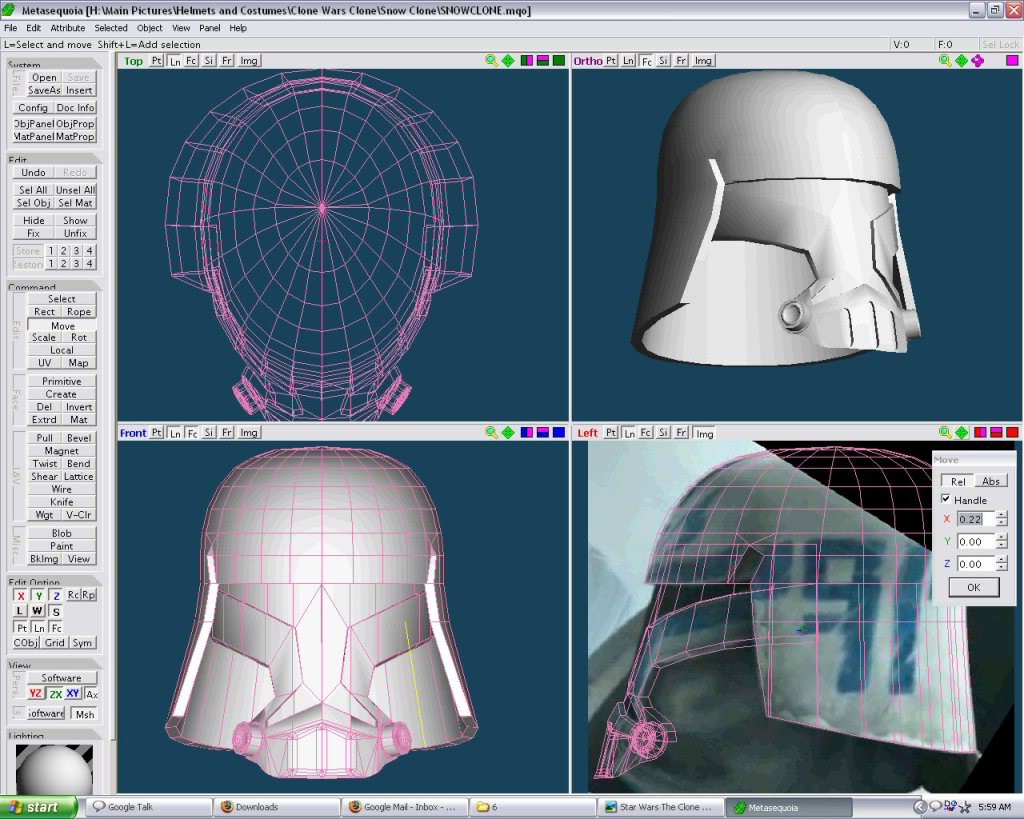Increase X value with up stepper arrow
The image size is (1024, 819).
1001,515
